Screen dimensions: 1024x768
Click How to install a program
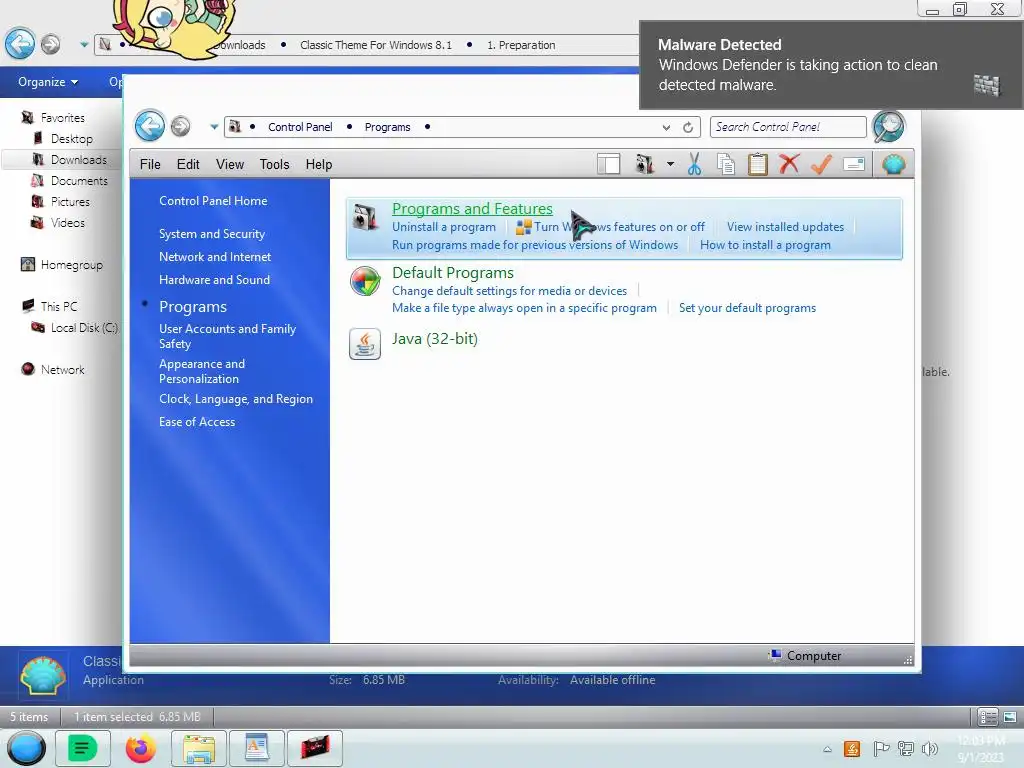point(765,245)
